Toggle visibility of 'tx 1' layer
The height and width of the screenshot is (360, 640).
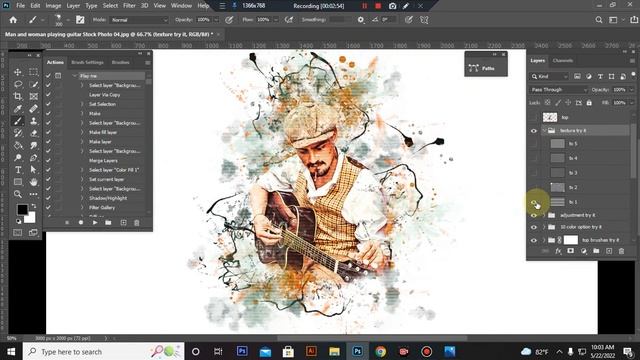pyautogui.click(x=534, y=202)
